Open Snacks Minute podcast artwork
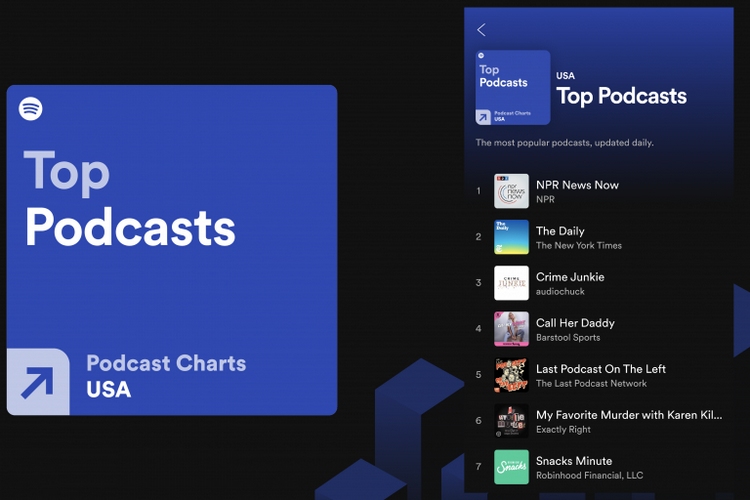The image size is (750, 500). click(x=511, y=467)
